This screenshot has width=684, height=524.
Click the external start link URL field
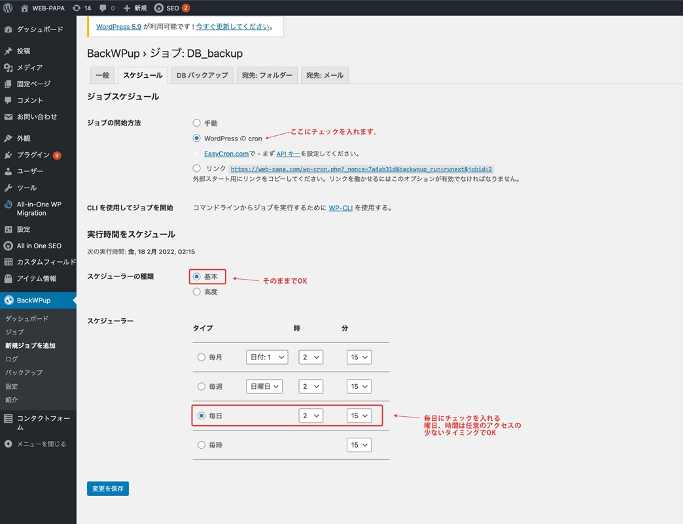tap(363, 169)
